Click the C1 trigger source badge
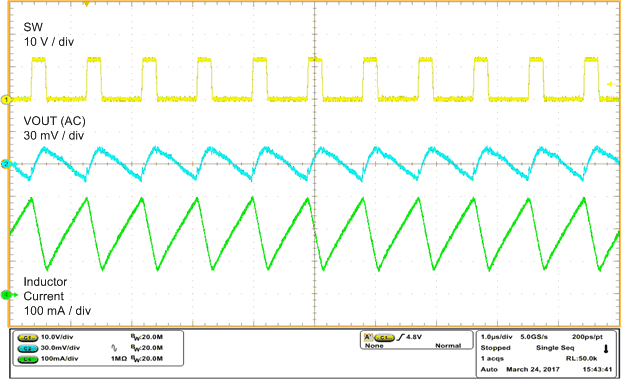 point(384,338)
